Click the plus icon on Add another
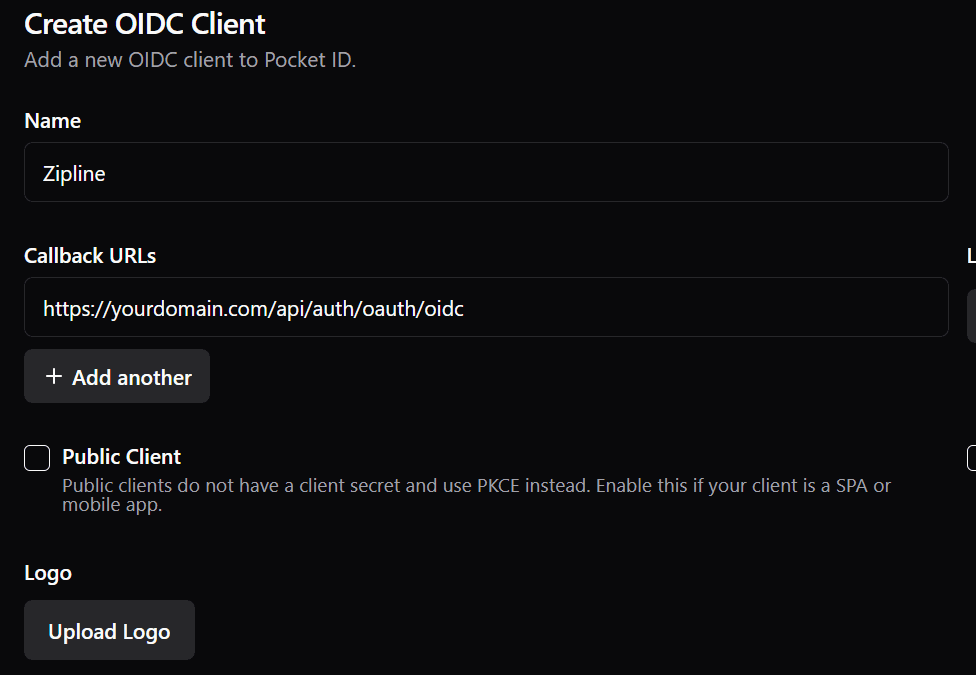 [55, 376]
